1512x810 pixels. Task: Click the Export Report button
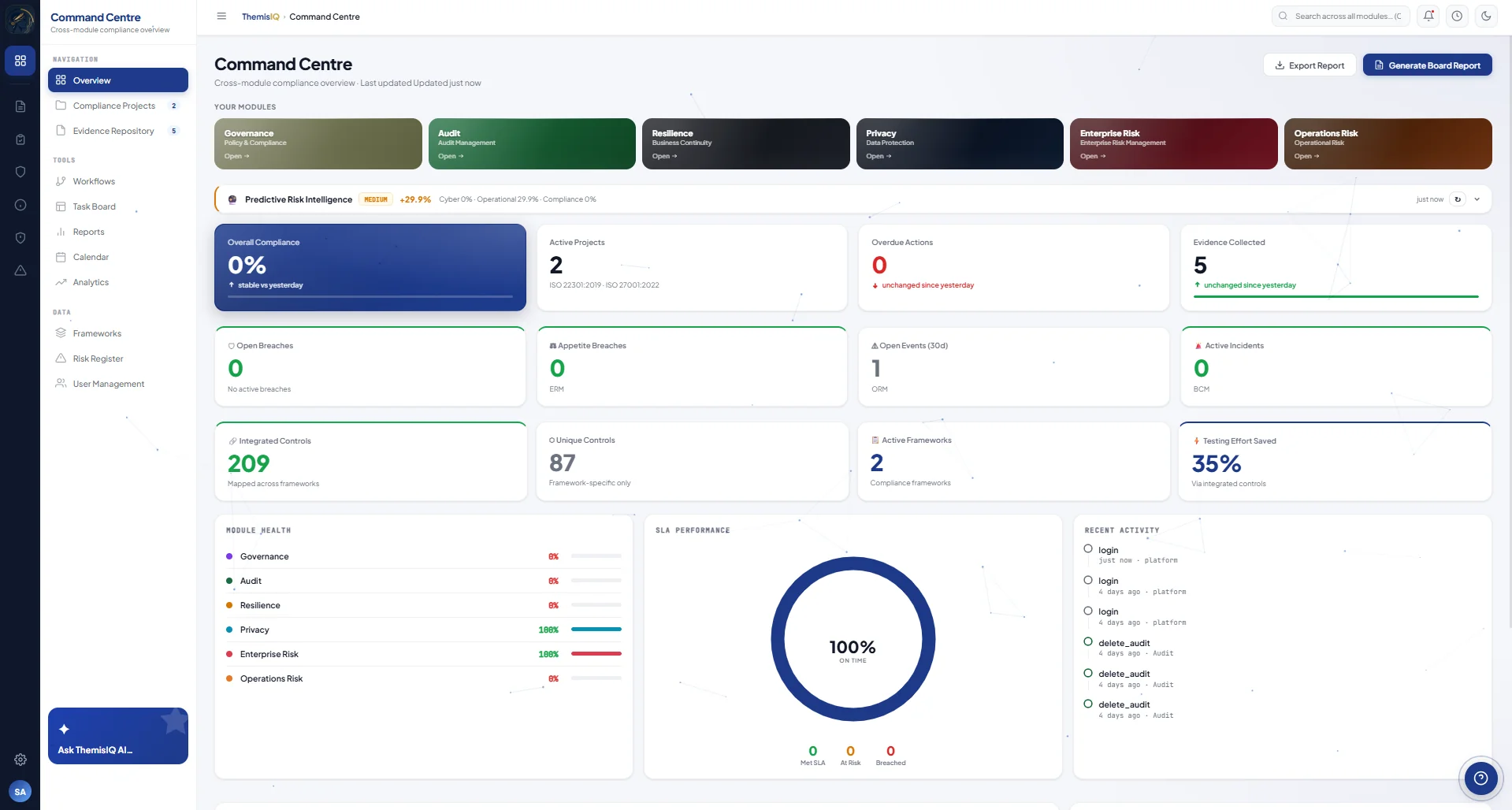[x=1310, y=65]
